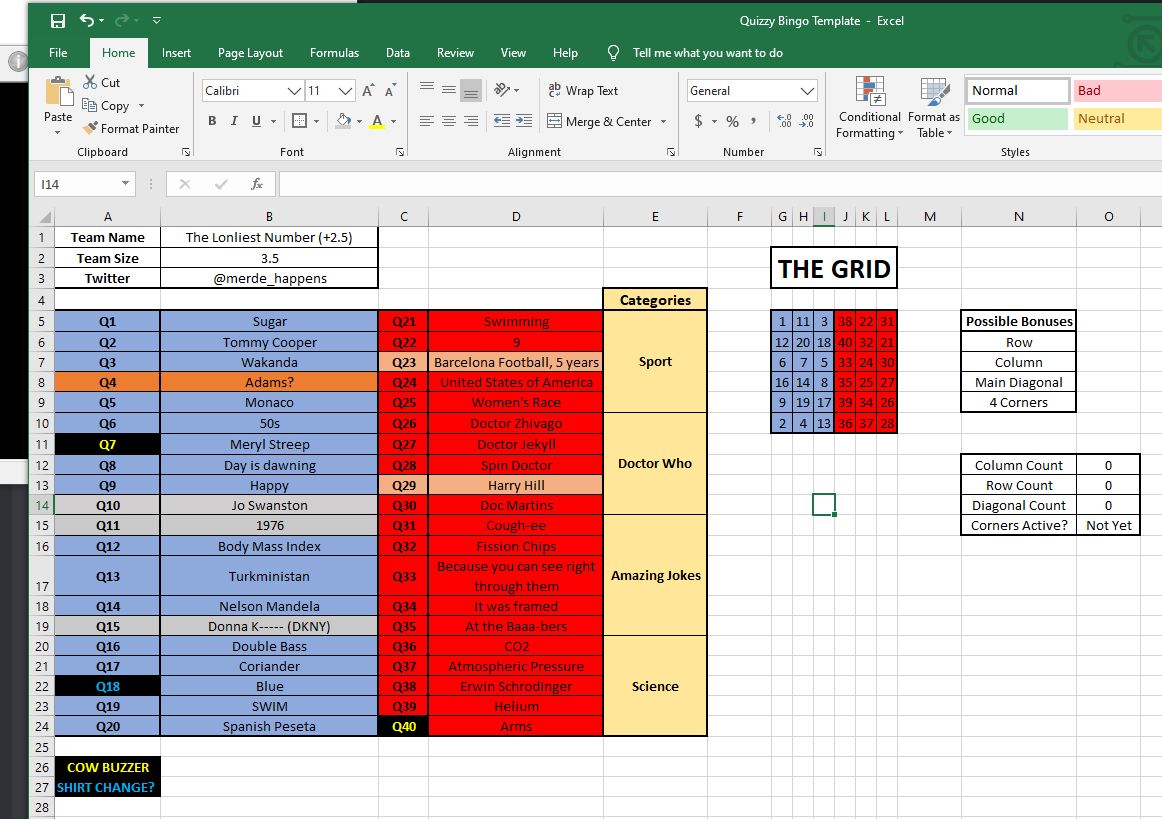
Task: Open Font dialog launcher
Action: tap(400, 152)
